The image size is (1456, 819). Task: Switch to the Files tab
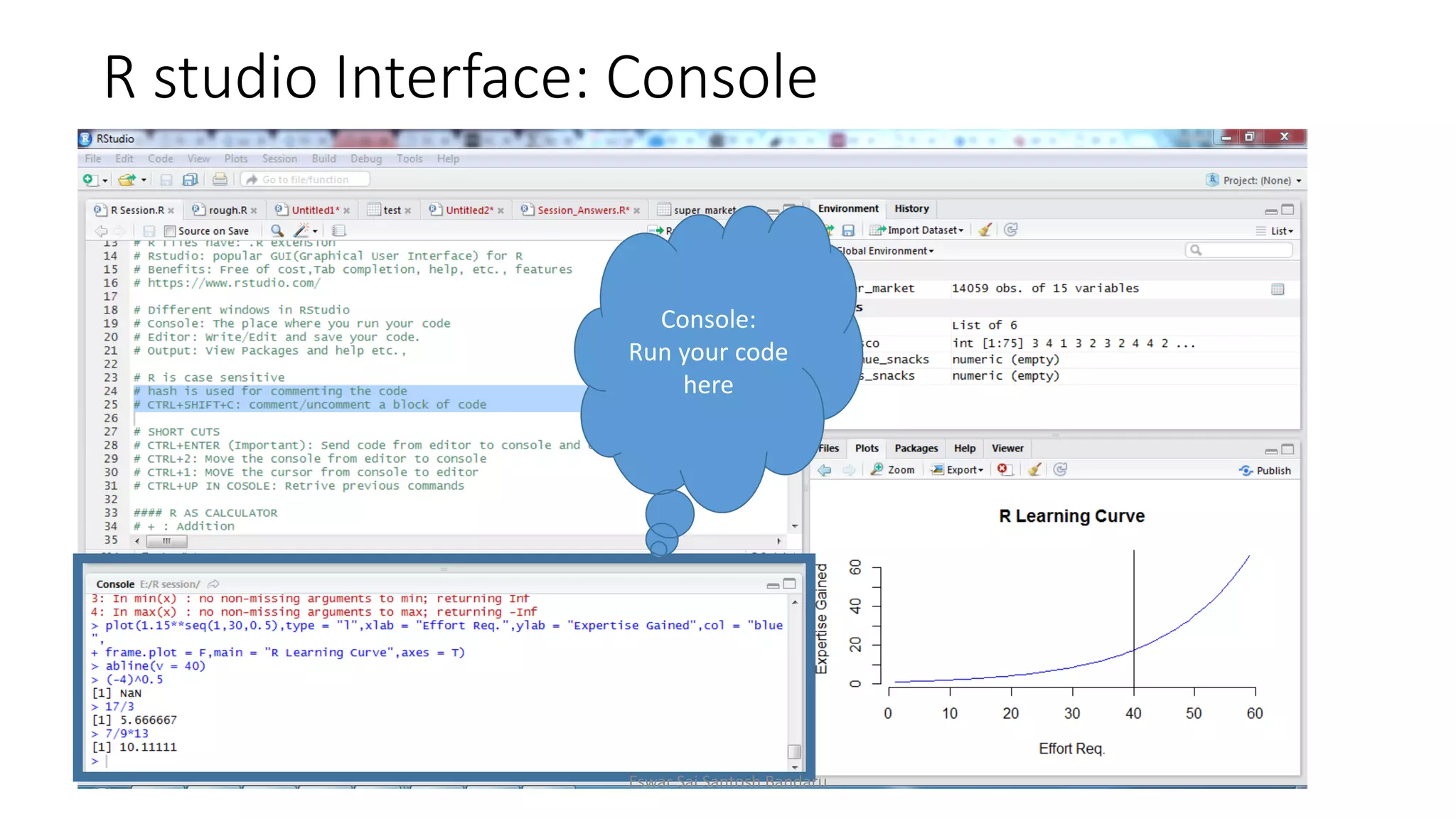[828, 449]
